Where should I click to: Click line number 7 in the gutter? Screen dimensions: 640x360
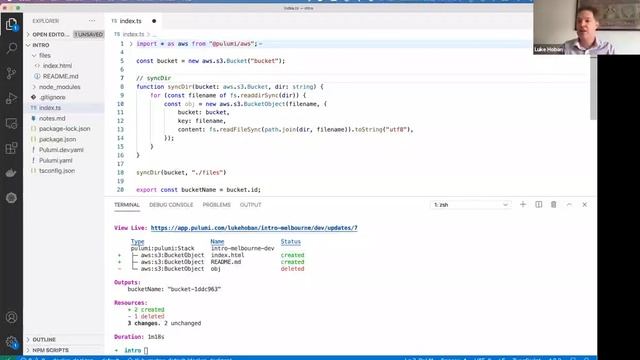point(122,78)
